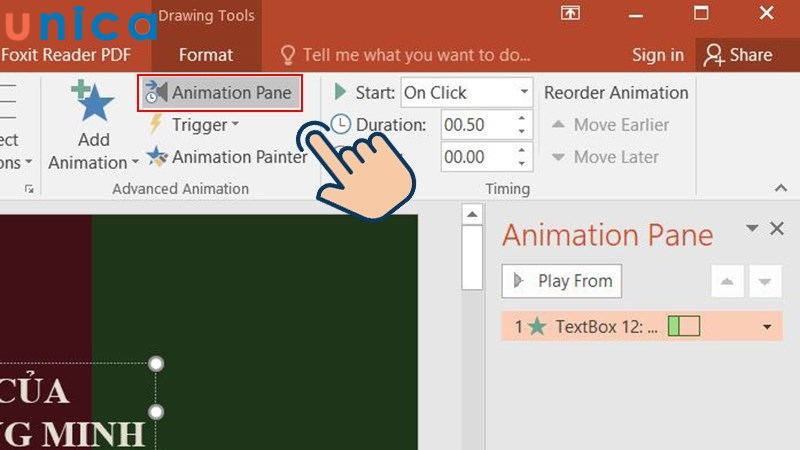Image resolution: width=800 pixels, height=450 pixels.
Task: Click Sign in
Action: (x=658, y=55)
